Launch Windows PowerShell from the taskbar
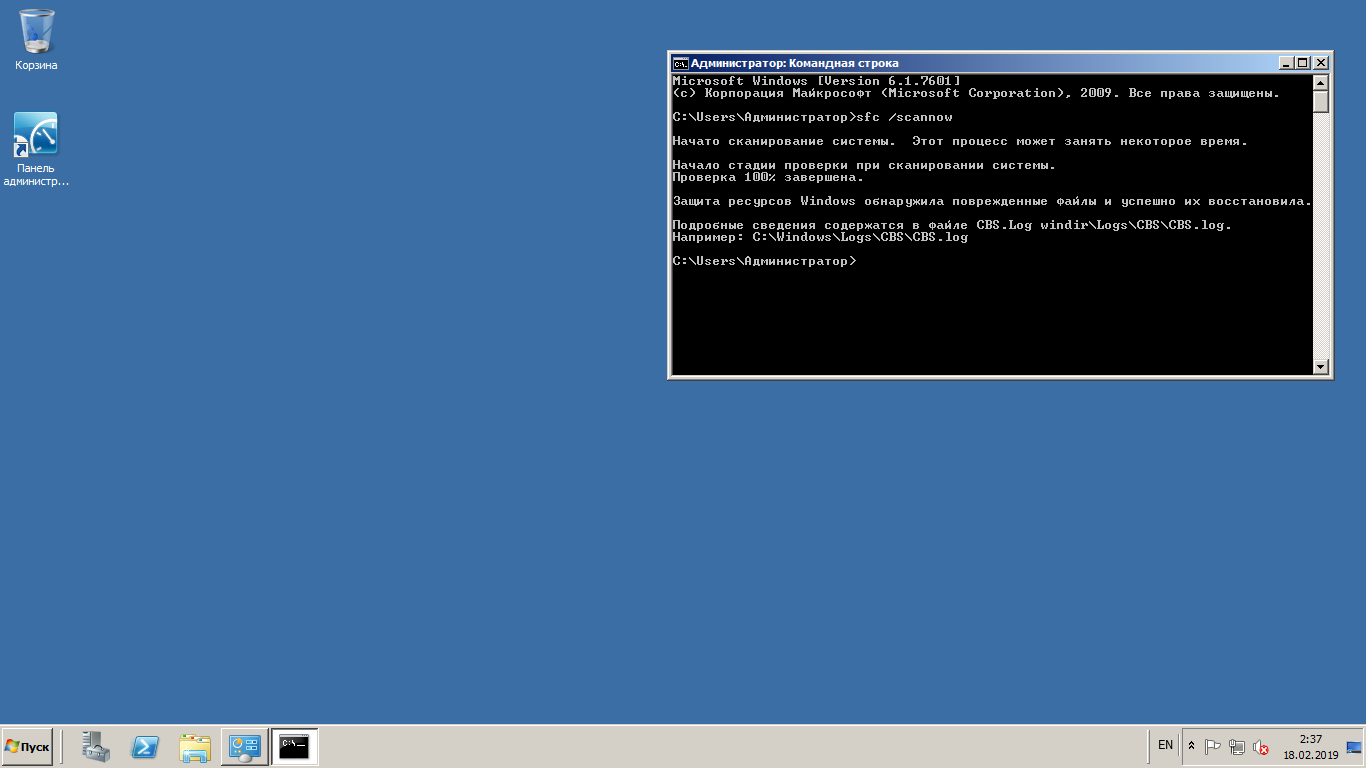 tap(146, 747)
